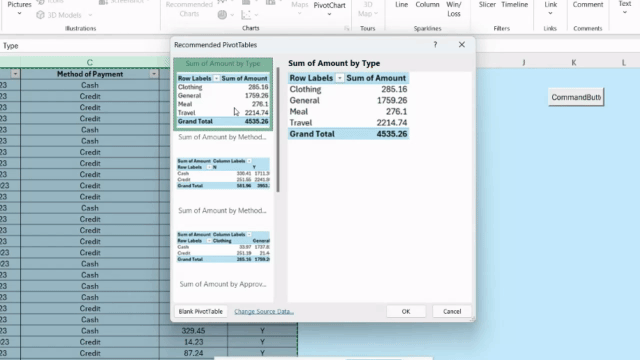Insert a Comment from the ribbon
Viewport: 640px width, 360px height.
coord(588,5)
